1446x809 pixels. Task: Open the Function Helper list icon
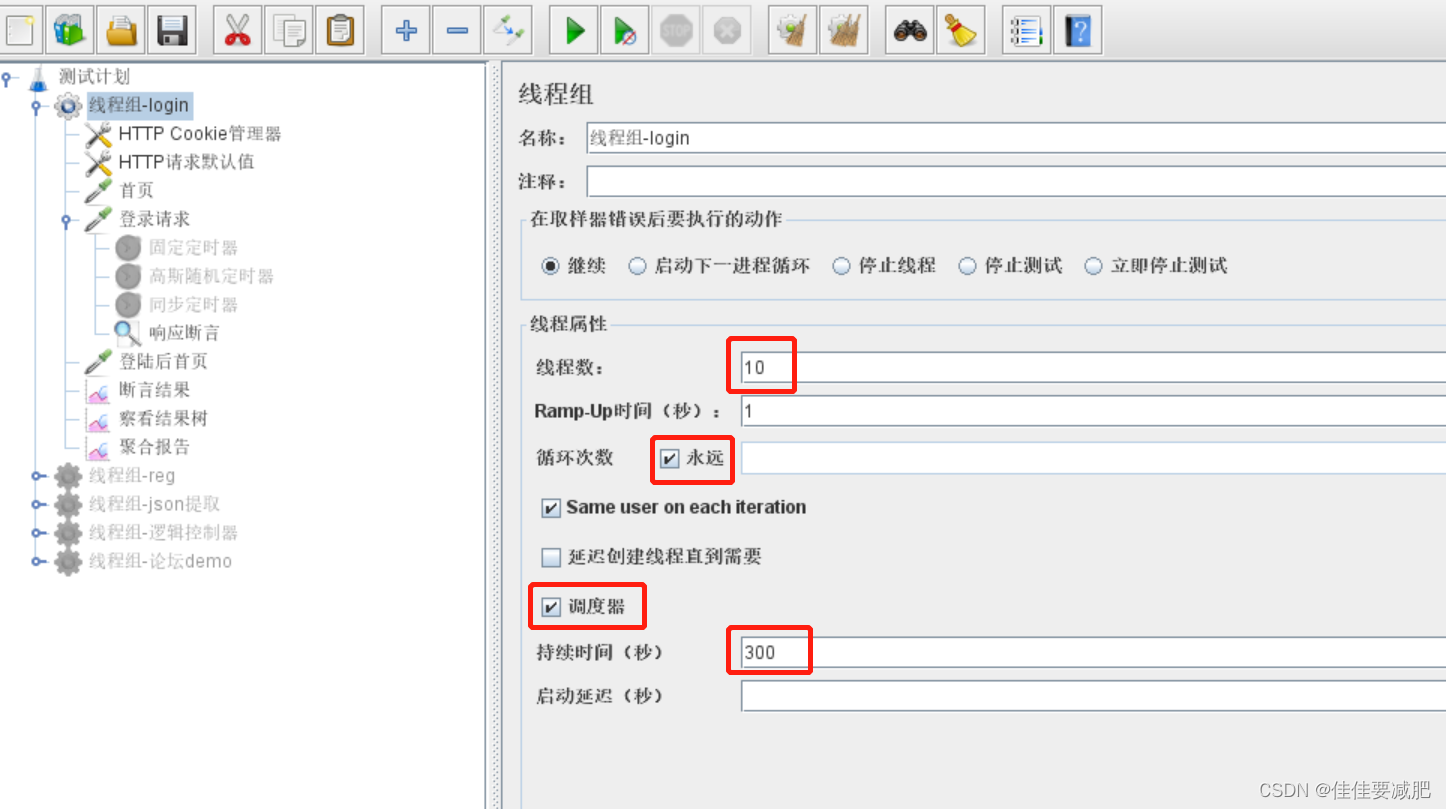coord(1027,30)
